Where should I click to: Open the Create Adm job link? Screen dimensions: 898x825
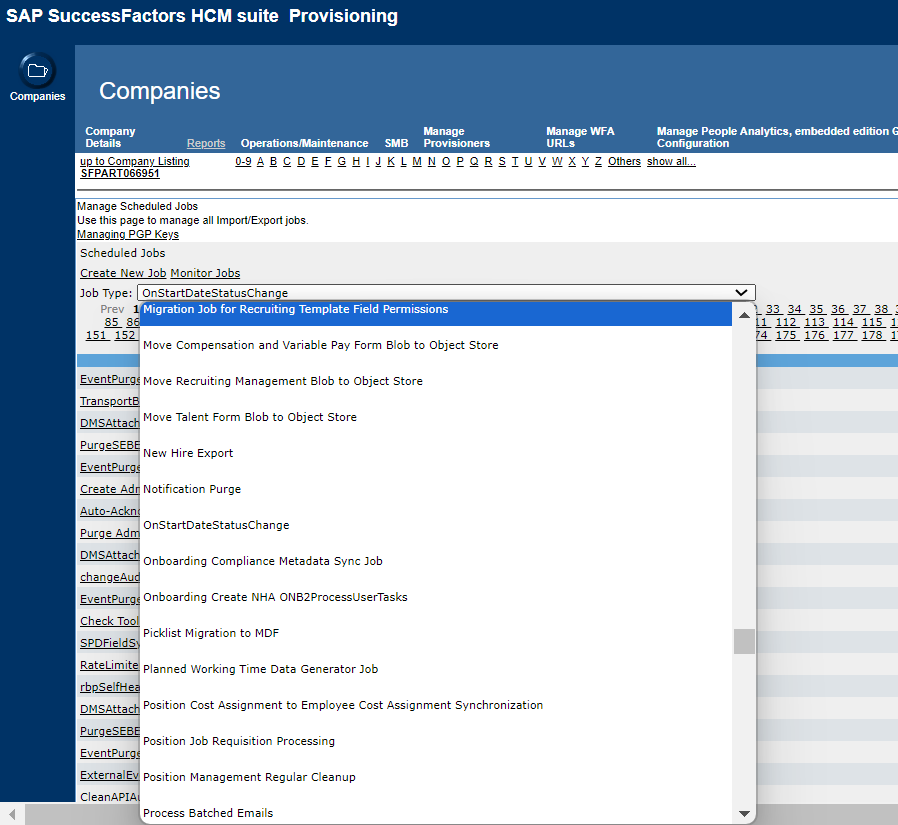(x=109, y=490)
